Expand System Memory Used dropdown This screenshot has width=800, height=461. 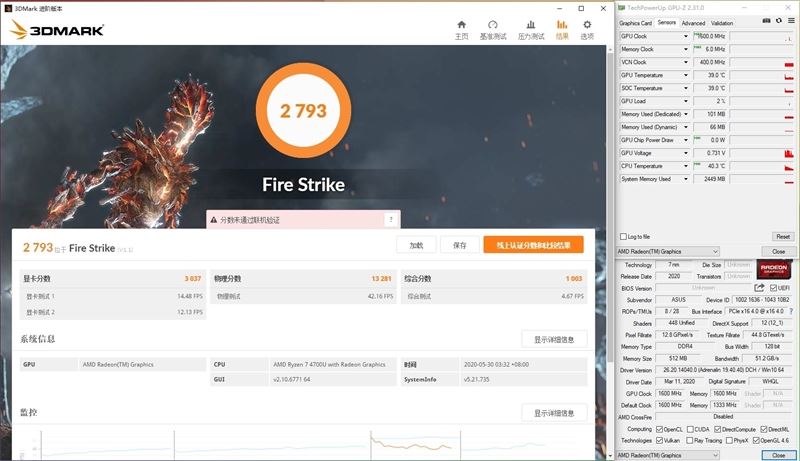(686, 179)
